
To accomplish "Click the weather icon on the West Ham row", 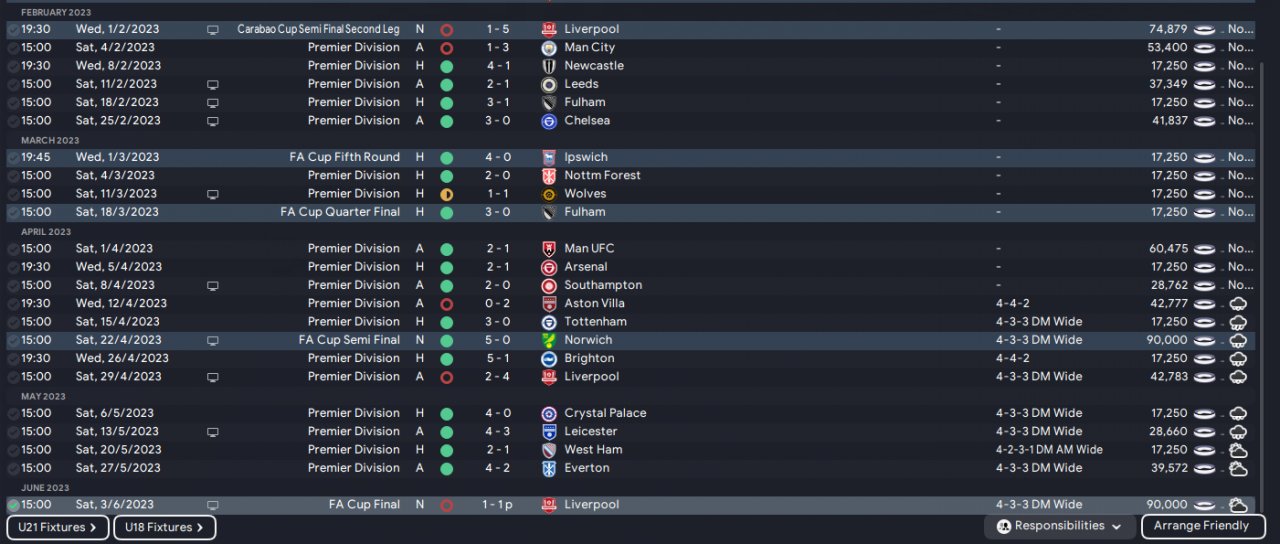I will 1238,450.
